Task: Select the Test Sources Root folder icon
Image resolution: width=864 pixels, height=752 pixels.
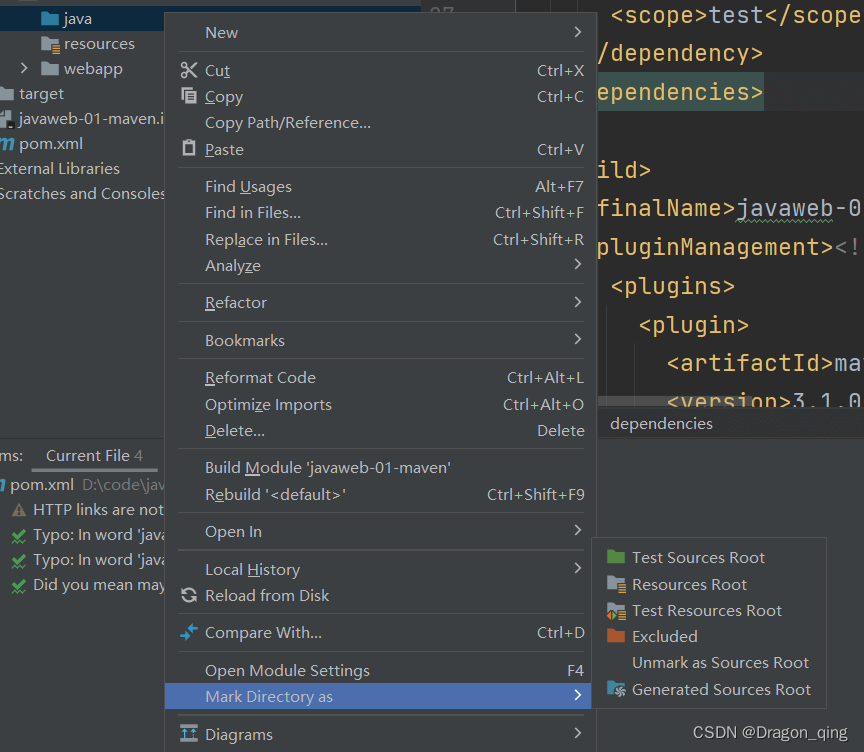Action: 616,557
